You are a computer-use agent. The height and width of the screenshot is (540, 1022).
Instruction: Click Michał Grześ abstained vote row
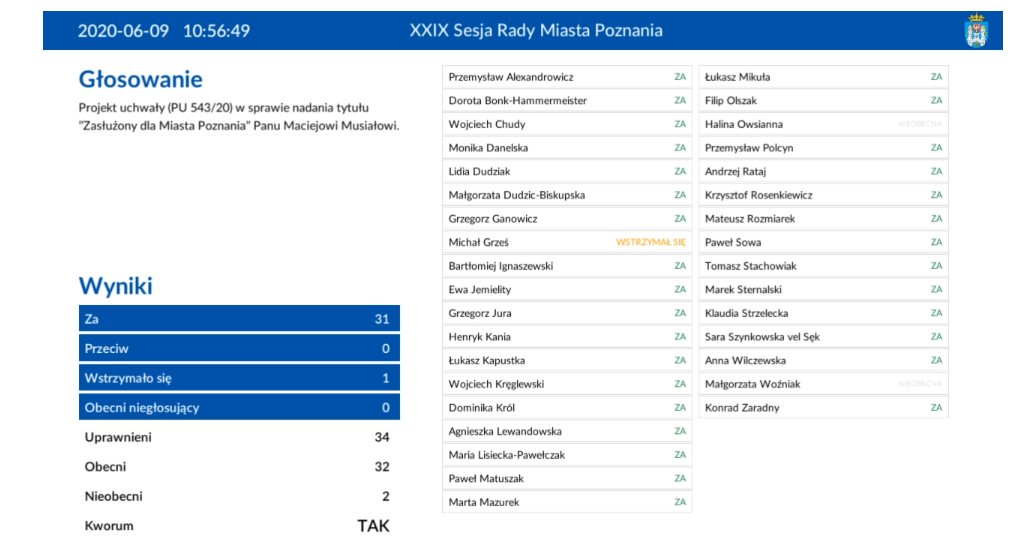[567, 242]
